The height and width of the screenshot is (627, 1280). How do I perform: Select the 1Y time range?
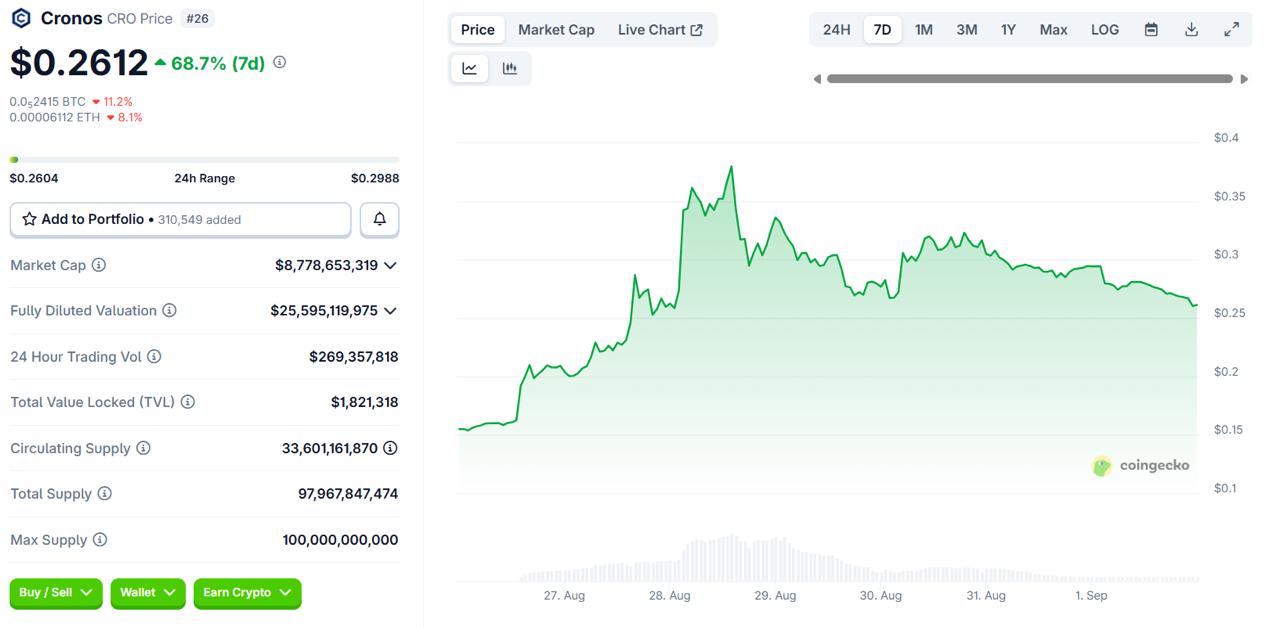[1009, 30]
